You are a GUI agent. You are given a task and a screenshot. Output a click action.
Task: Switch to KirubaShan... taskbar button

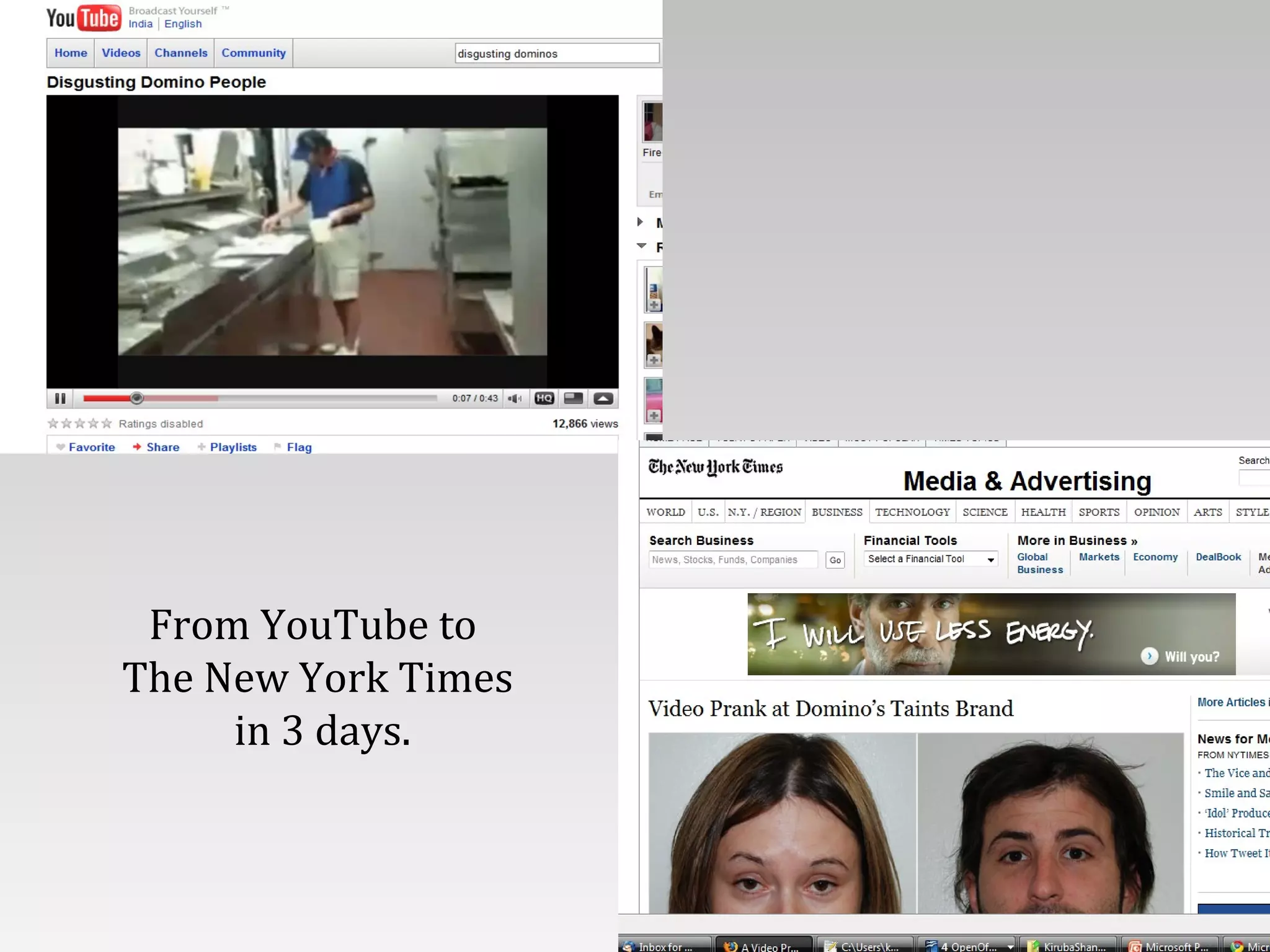click(x=1068, y=945)
